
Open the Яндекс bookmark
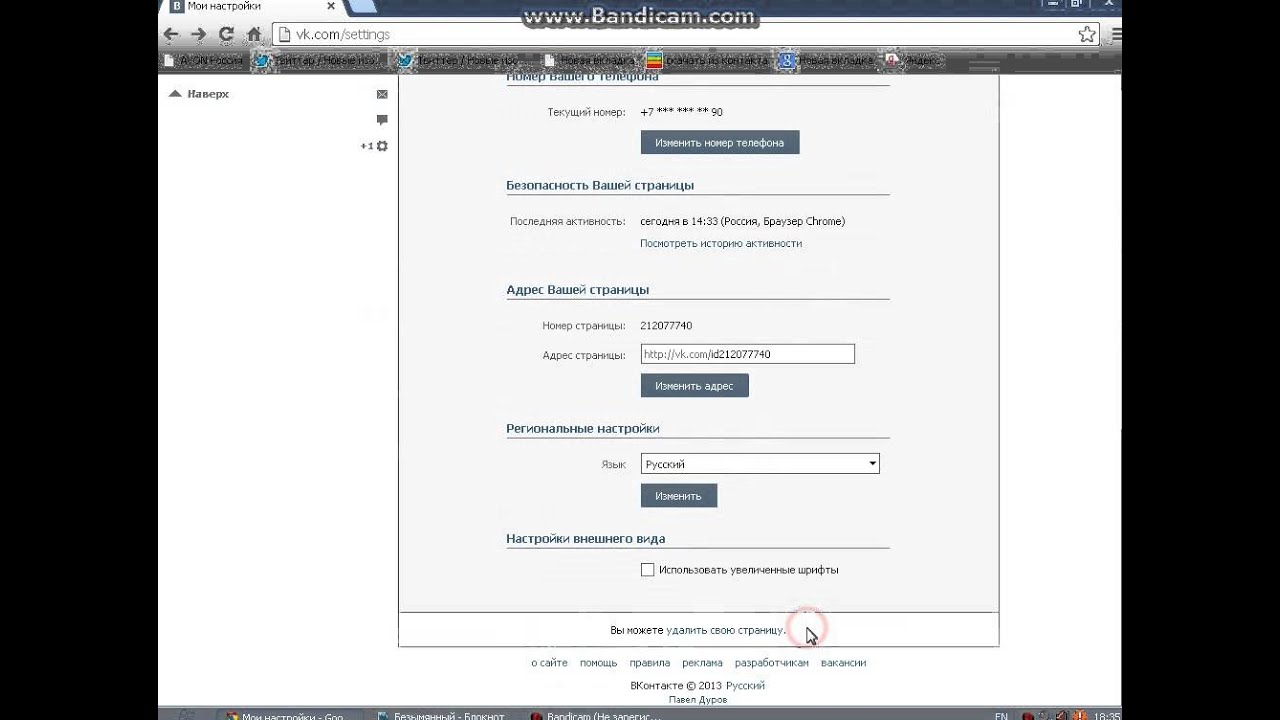point(912,61)
